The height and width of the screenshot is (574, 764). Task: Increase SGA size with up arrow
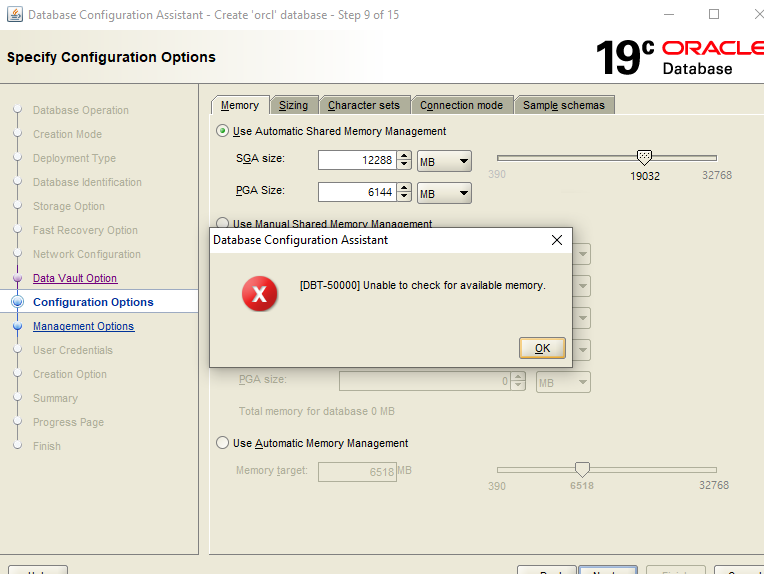point(404,155)
